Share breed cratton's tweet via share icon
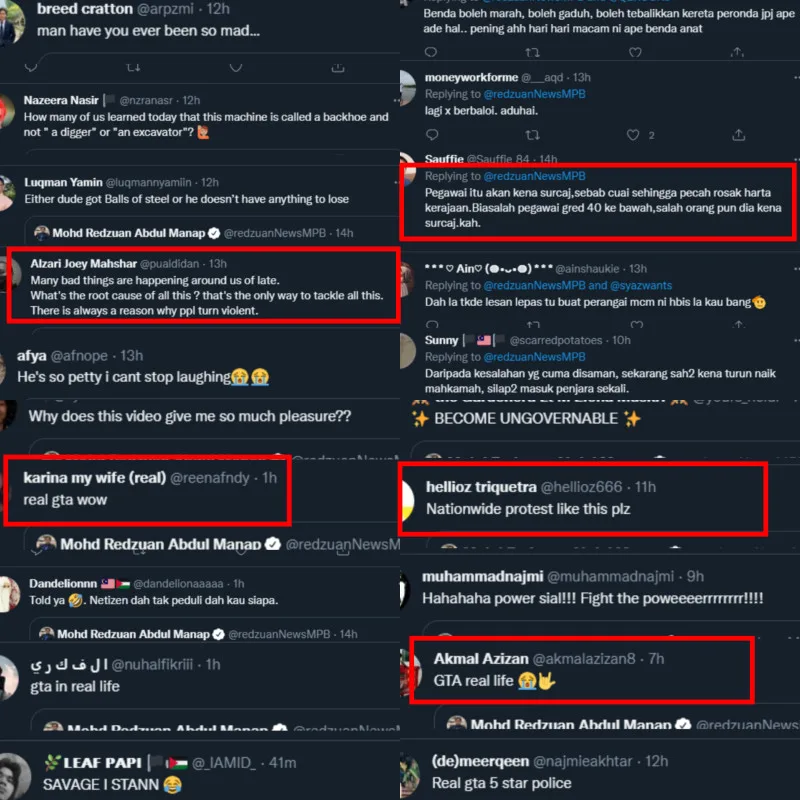Screen dimensions: 800x800 click(x=338, y=67)
